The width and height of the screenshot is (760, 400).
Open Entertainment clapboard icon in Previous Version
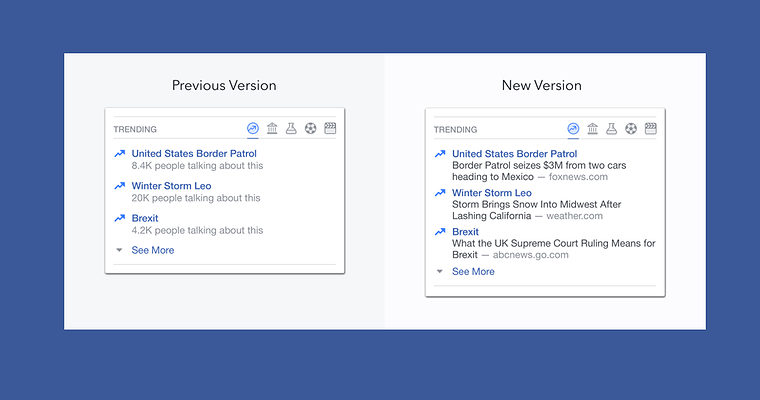pos(330,128)
